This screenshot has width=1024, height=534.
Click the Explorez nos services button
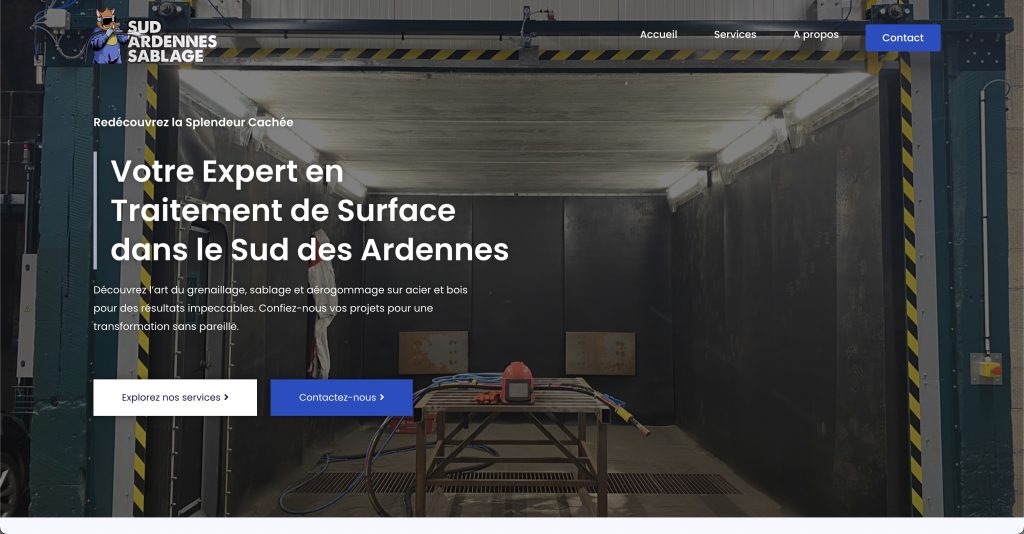[175, 398]
